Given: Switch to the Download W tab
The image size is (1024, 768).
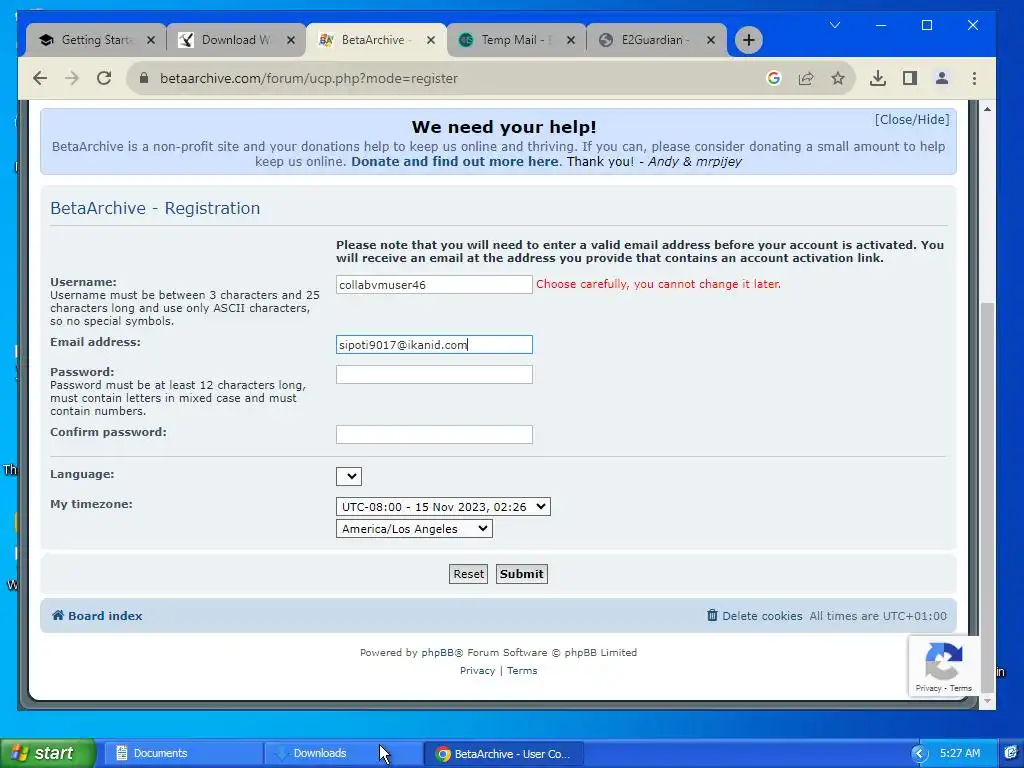Looking at the screenshot, I should tap(236, 40).
